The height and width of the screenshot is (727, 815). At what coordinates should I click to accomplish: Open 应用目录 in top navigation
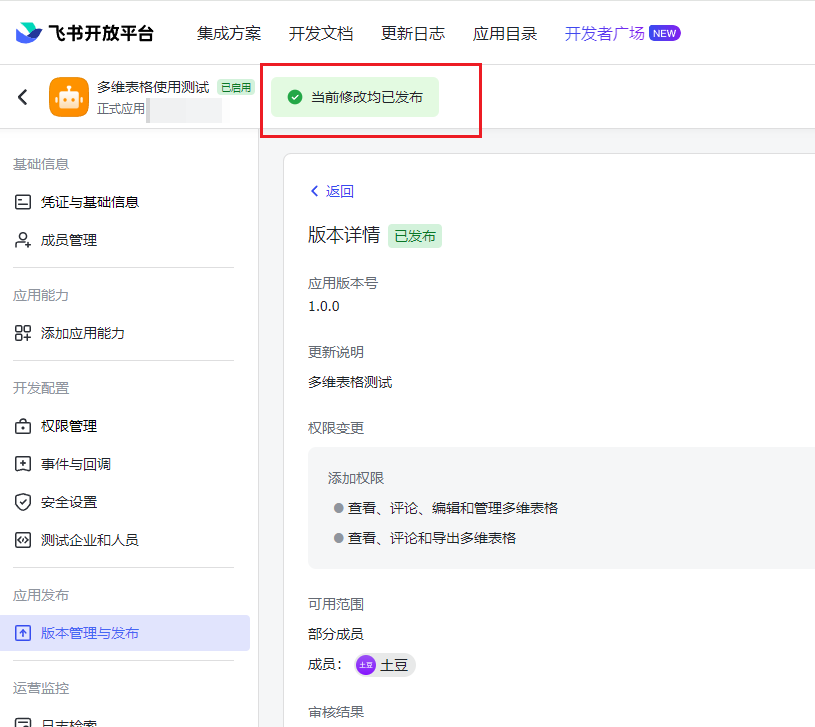[505, 33]
